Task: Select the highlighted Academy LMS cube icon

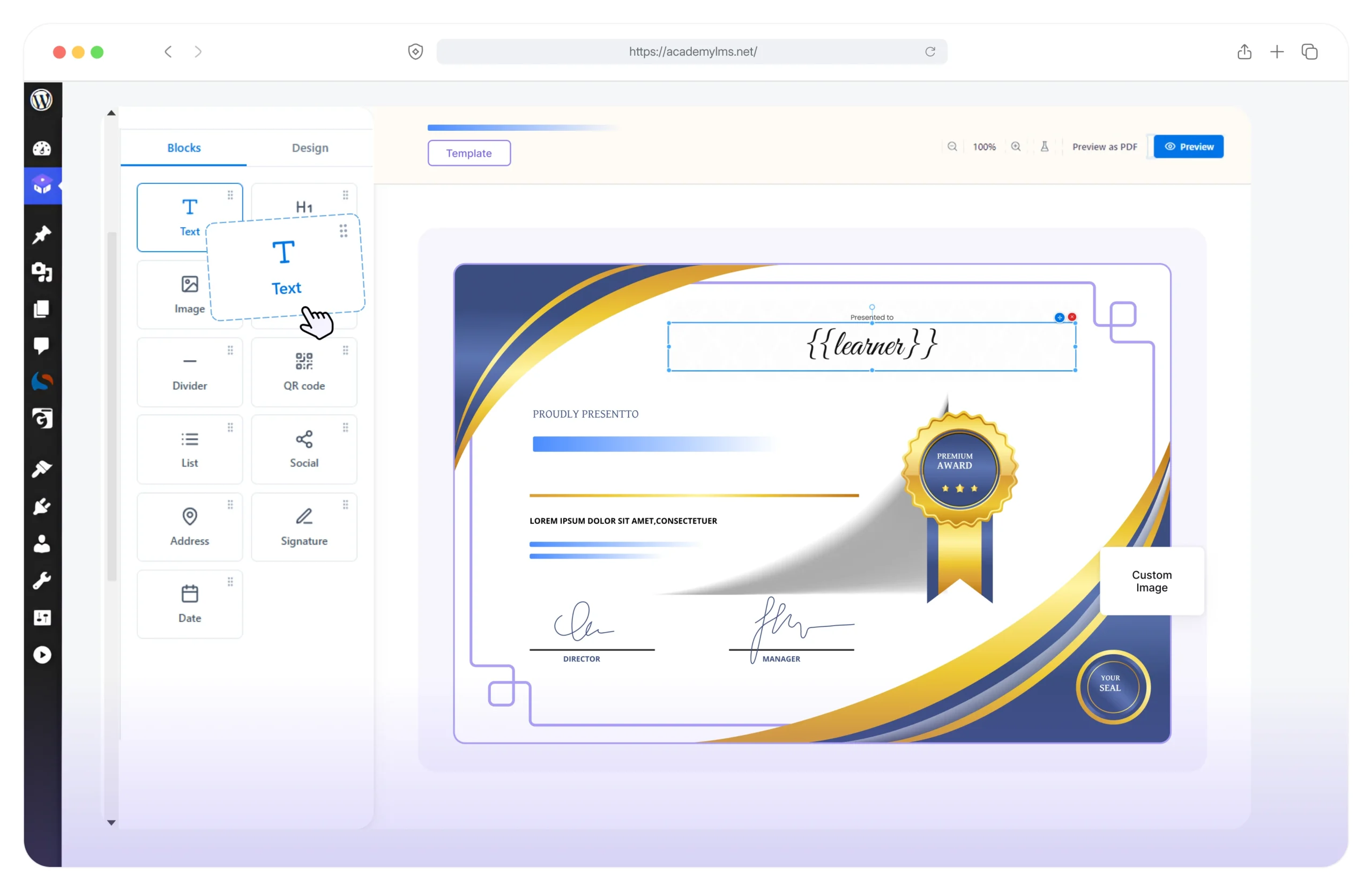Action: pyautogui.click(x=42, y=185)
